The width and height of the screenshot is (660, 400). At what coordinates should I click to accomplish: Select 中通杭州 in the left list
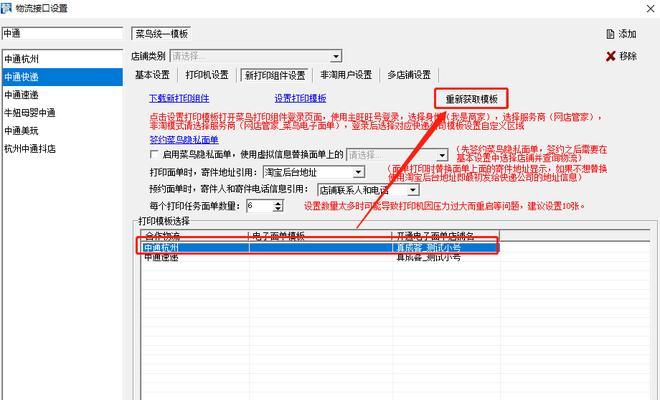point(62,59)
